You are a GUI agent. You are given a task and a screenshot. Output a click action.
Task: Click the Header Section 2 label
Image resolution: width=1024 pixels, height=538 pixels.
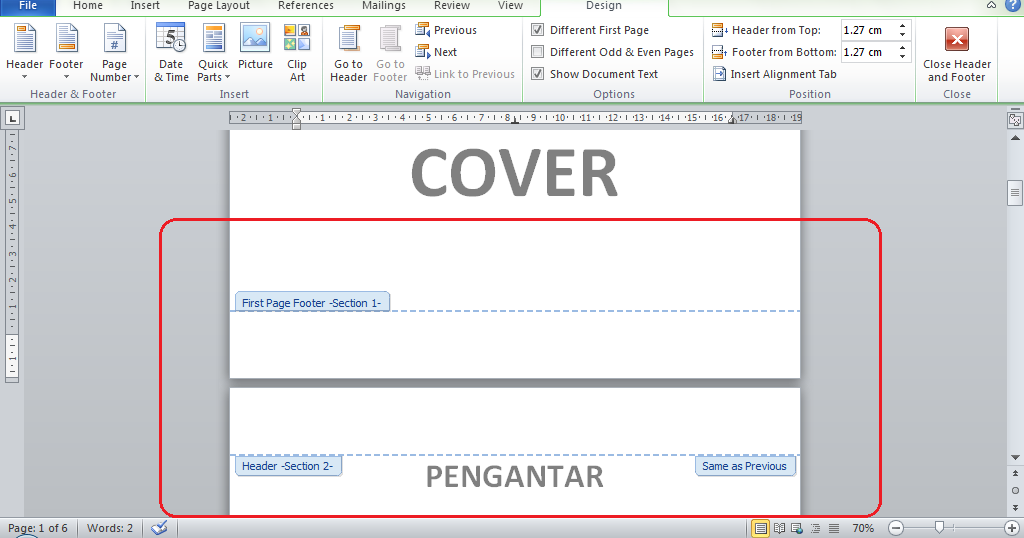pyautogui.click(x=288, y=466)
